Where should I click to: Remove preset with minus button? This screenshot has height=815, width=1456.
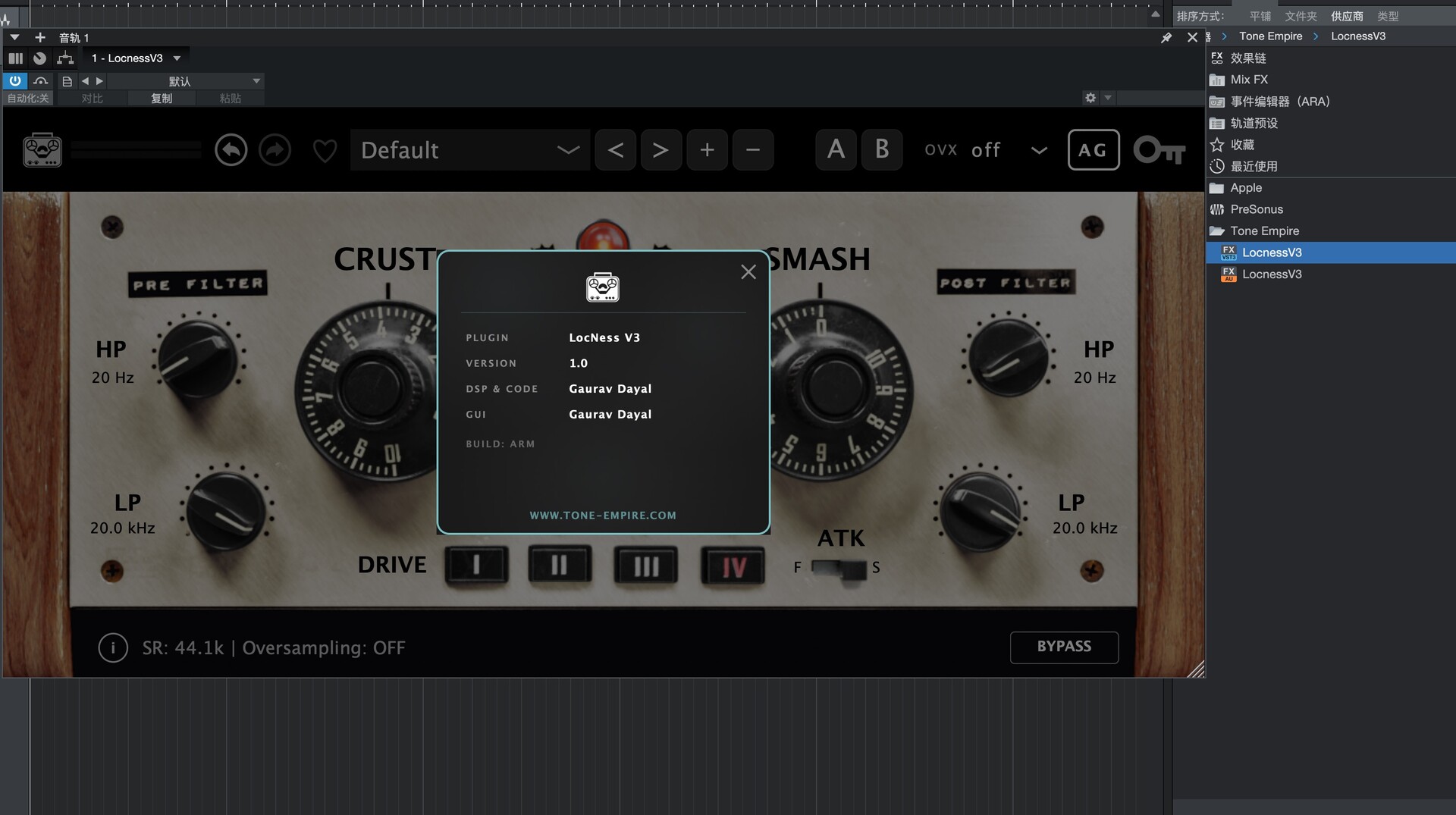pyautogui.click(x=753, y=150)
